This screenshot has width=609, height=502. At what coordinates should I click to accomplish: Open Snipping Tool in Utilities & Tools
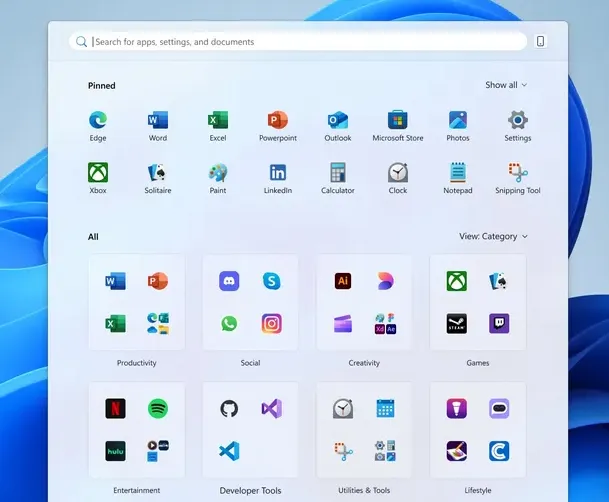click(x=343, y=451)
